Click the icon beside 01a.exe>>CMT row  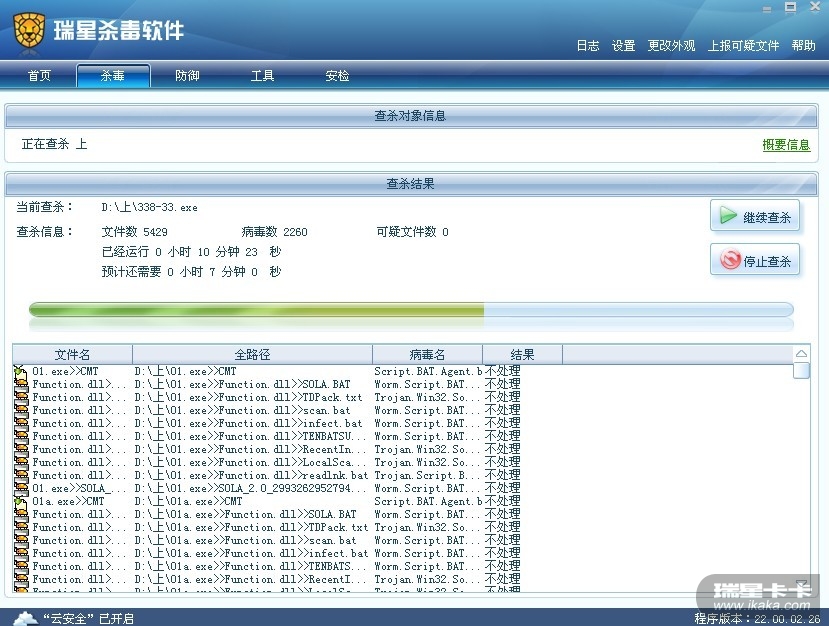(x=21, y=501)
